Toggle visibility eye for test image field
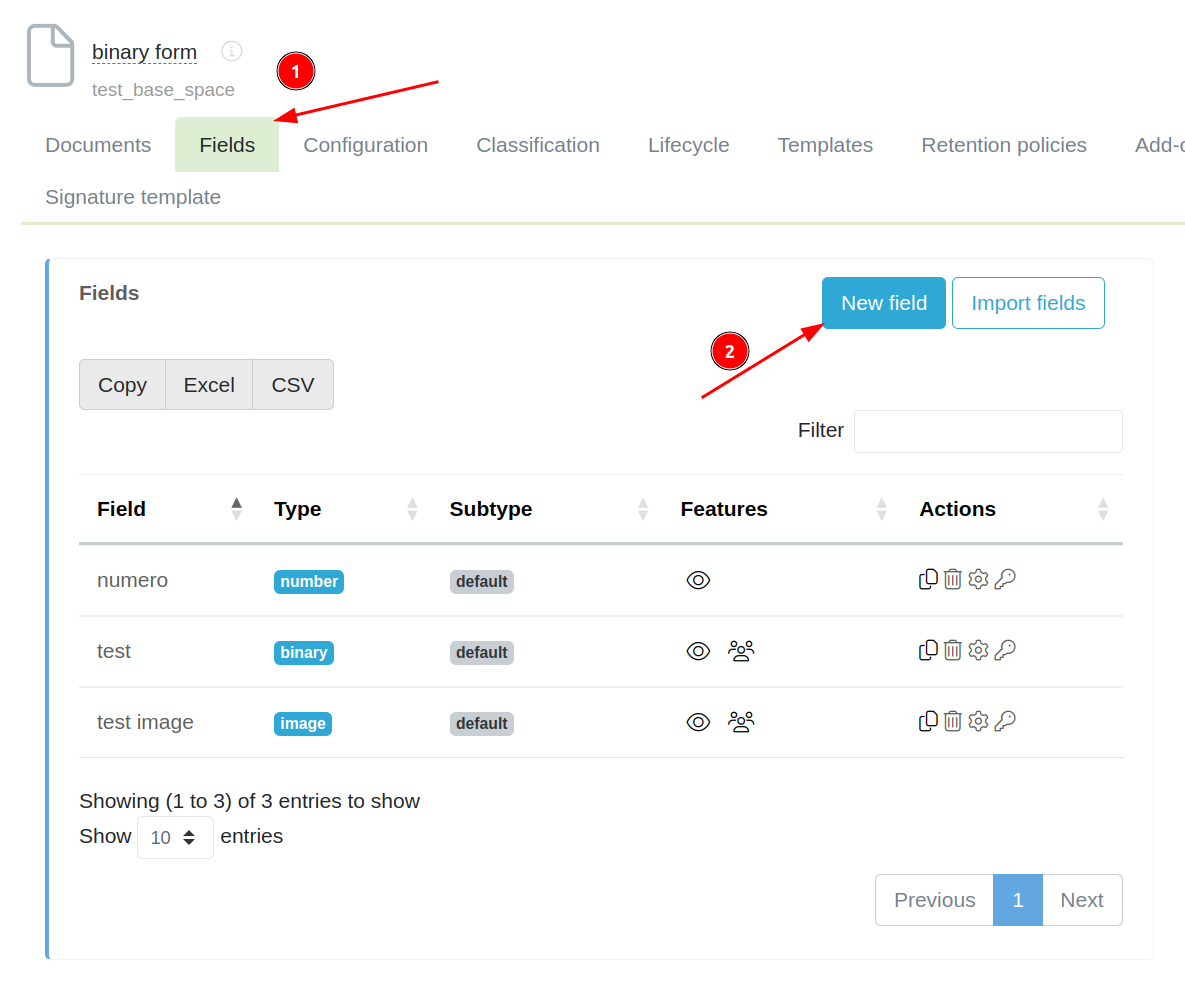Viewport: 1185px width, 983px height. 698,722
